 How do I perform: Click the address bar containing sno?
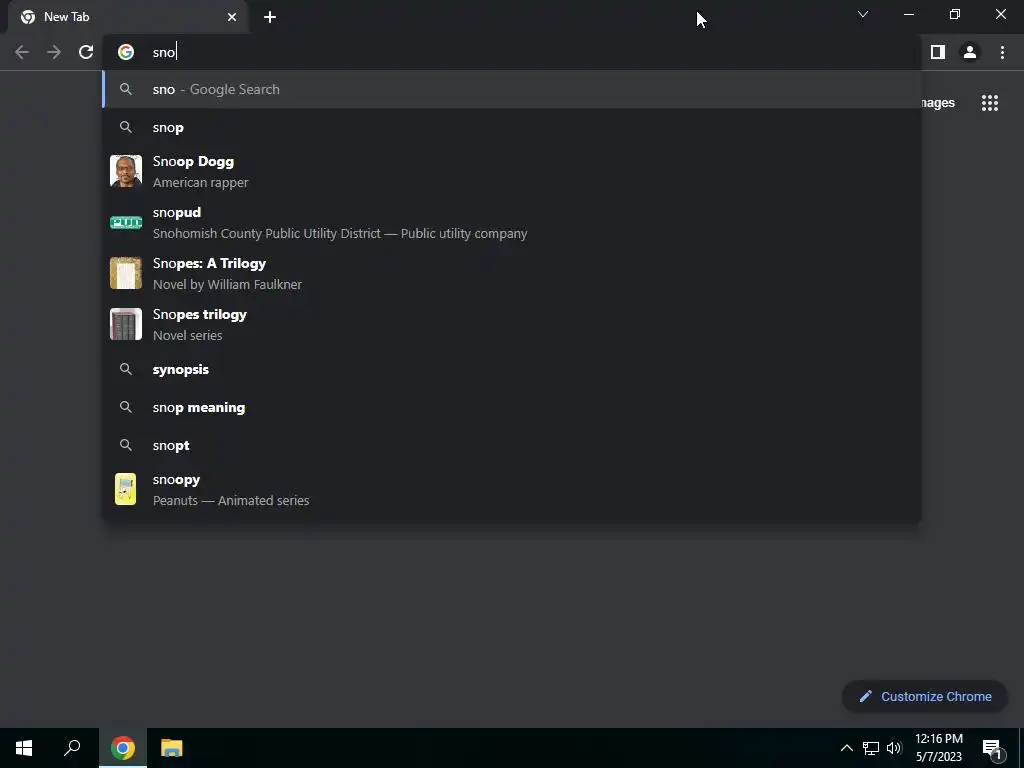[x=511, y=52]
